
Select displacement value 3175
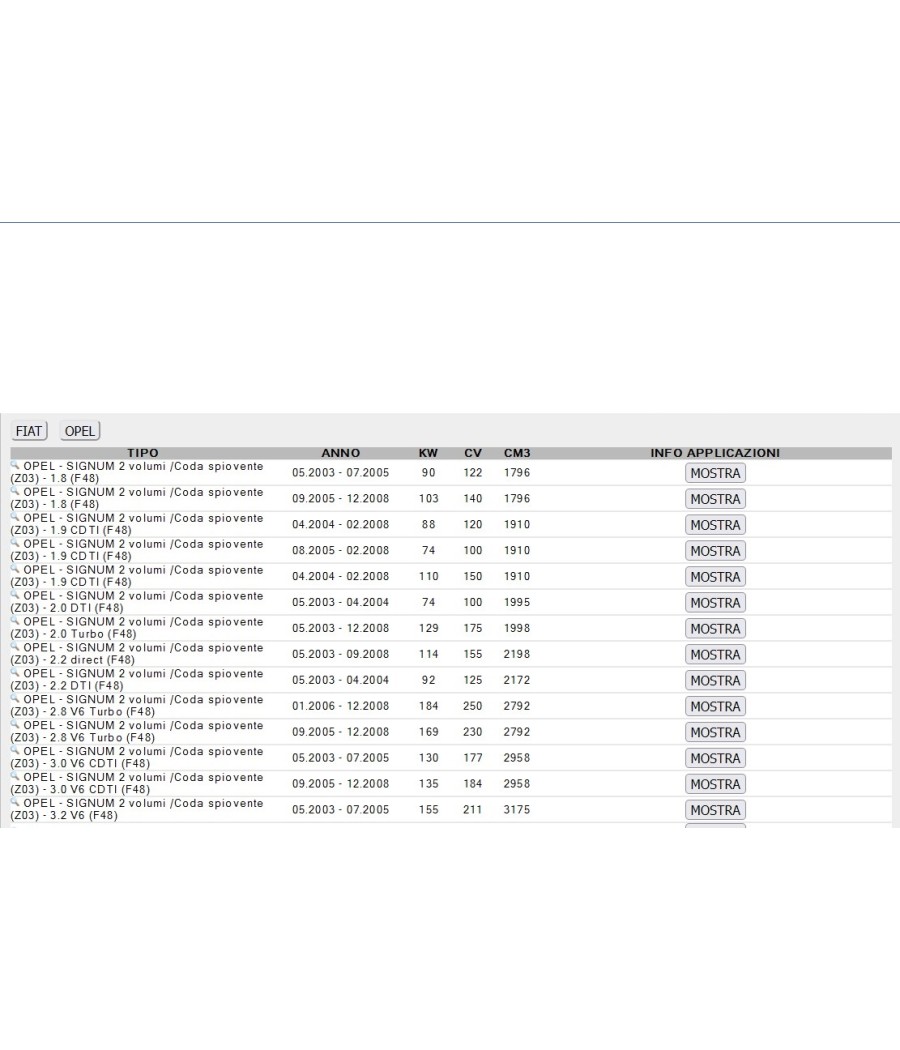[517, 810]
